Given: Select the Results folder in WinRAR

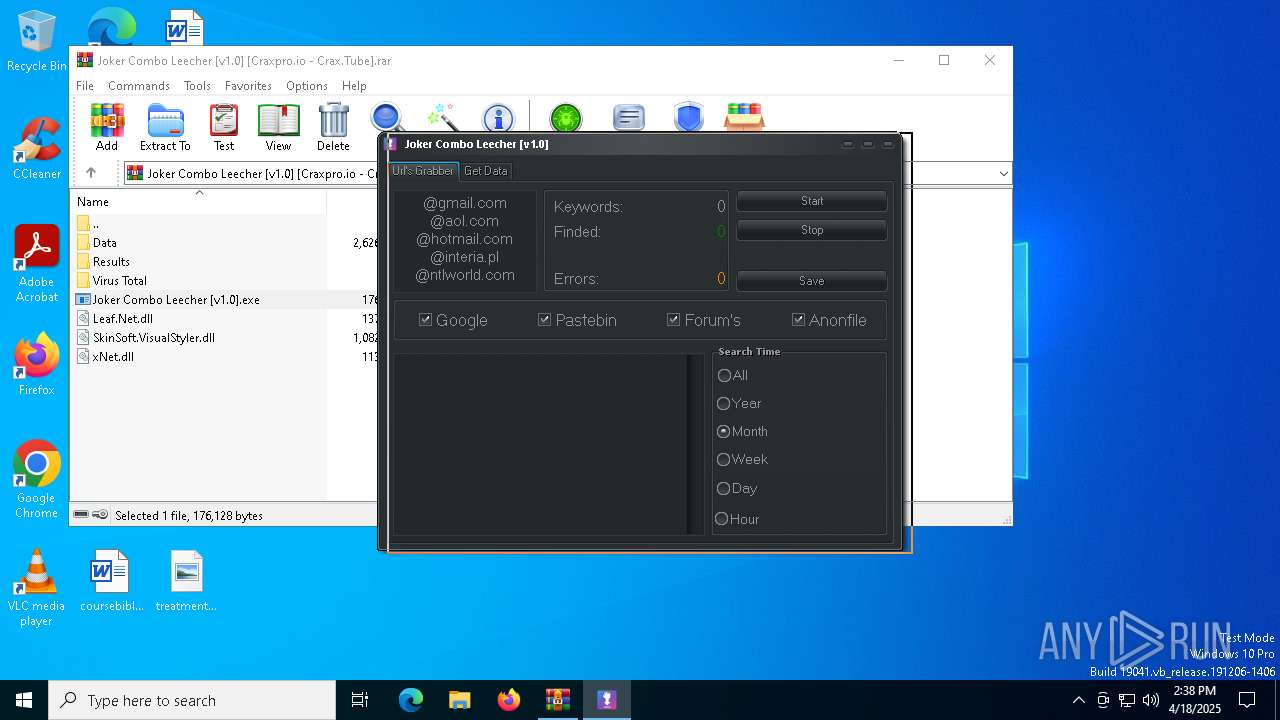Looking at the screenshot, I should (111, 262).
